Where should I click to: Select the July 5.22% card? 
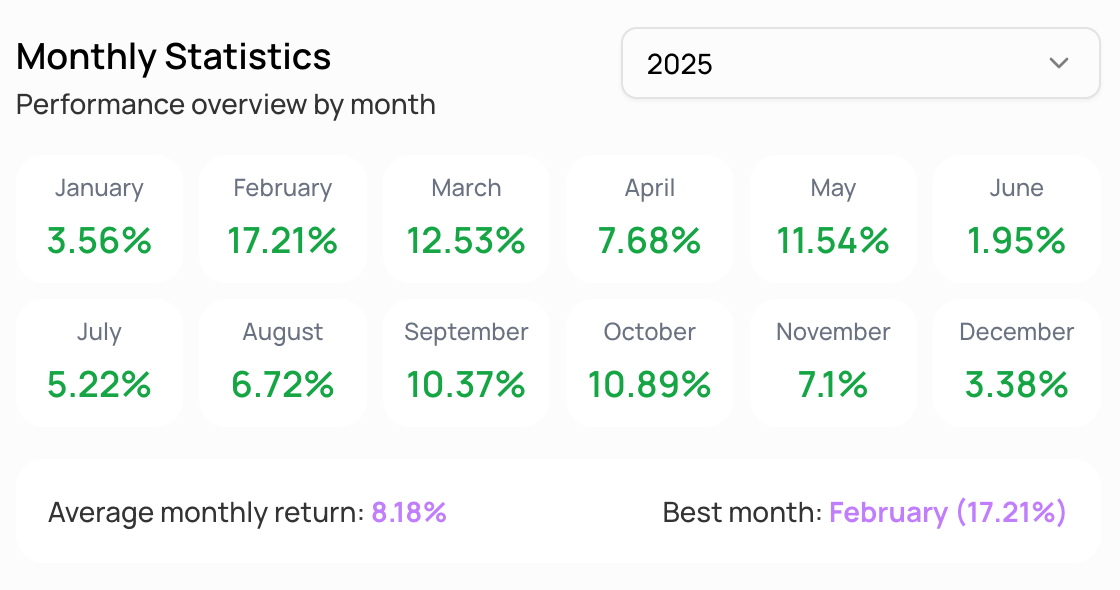point(99,362)
